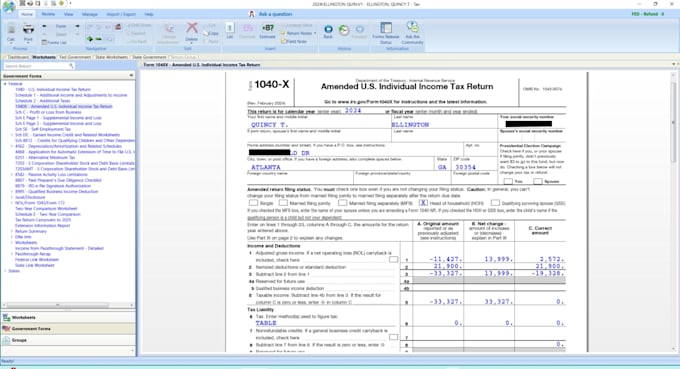Click the Return Notes icon
Image resolution: width=680 pixels, height=369 pixels.
tap(283, 33)
